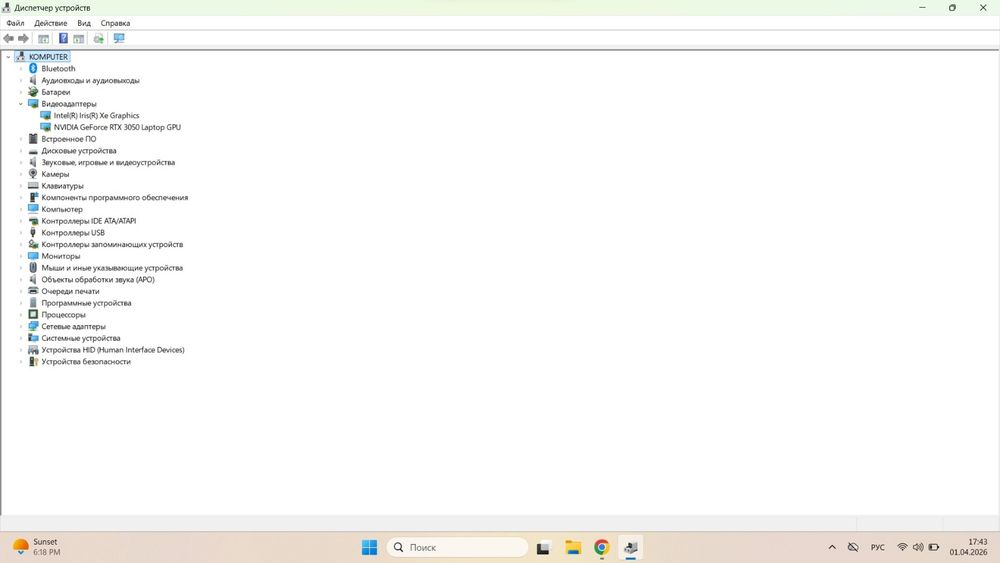The image size is (1000, 563).
Task: Select Программные устройства row
Action: (86, 303)
